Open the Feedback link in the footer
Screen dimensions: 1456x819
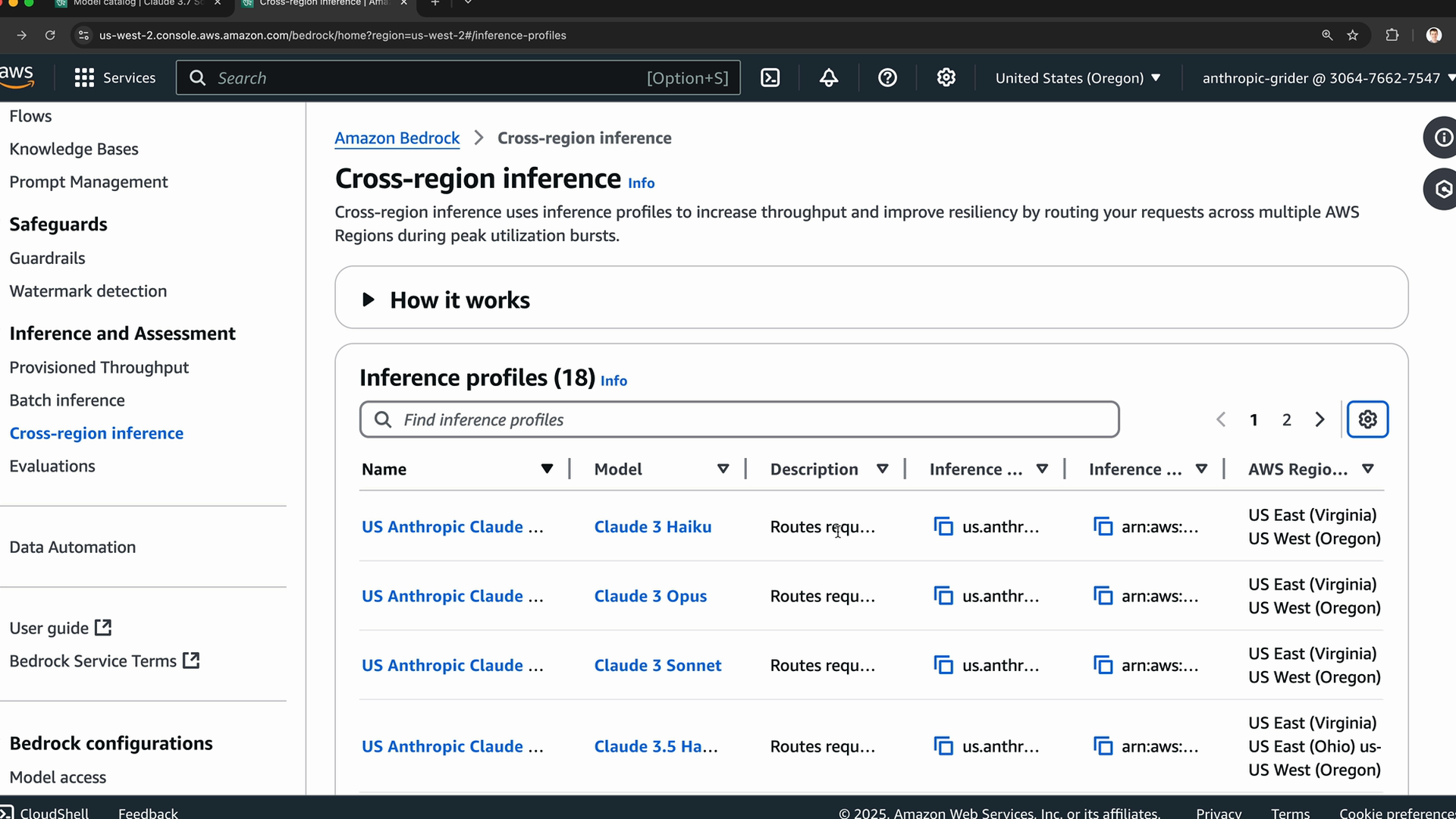point(148,813)
